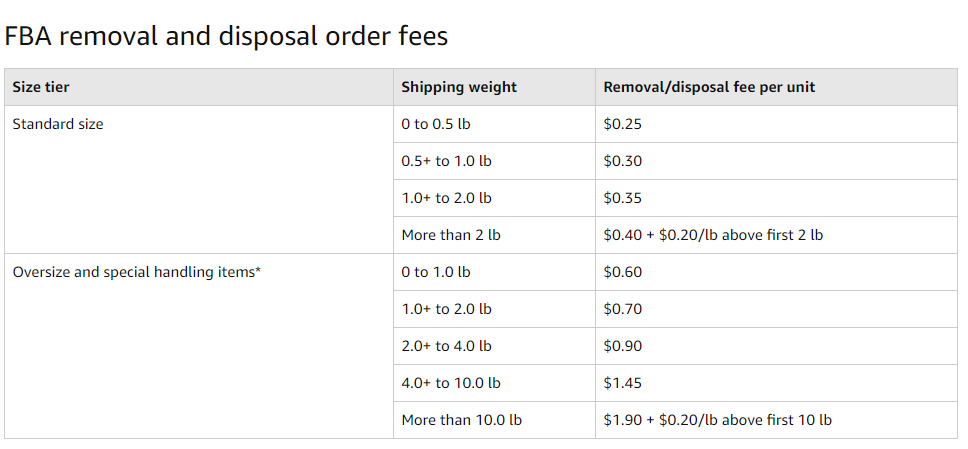Click the $0.70 fee value

622,309
